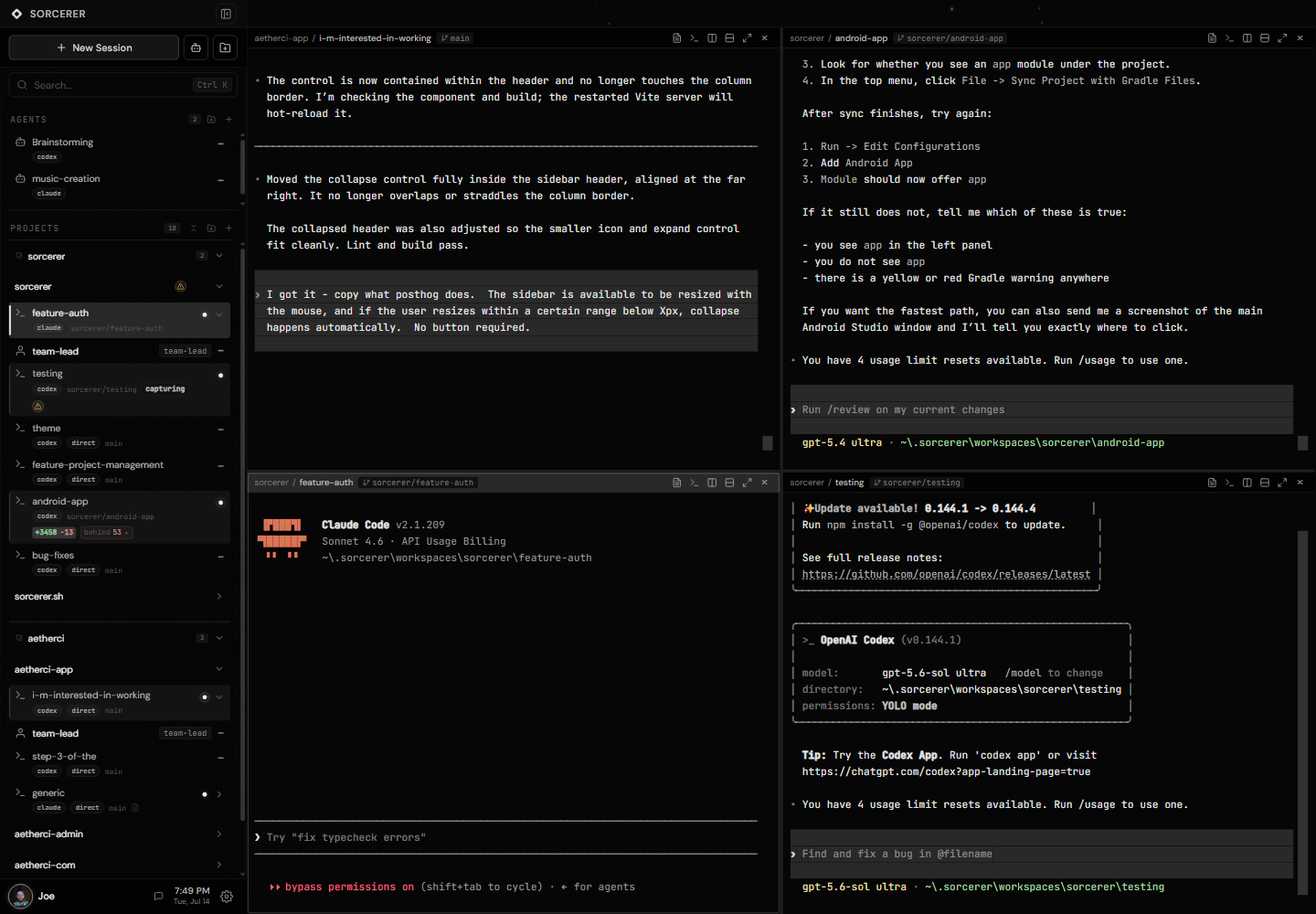Expand the sorcerer top-level project chevron
This screenshot has width=1316, height=914.
(219, 256)
